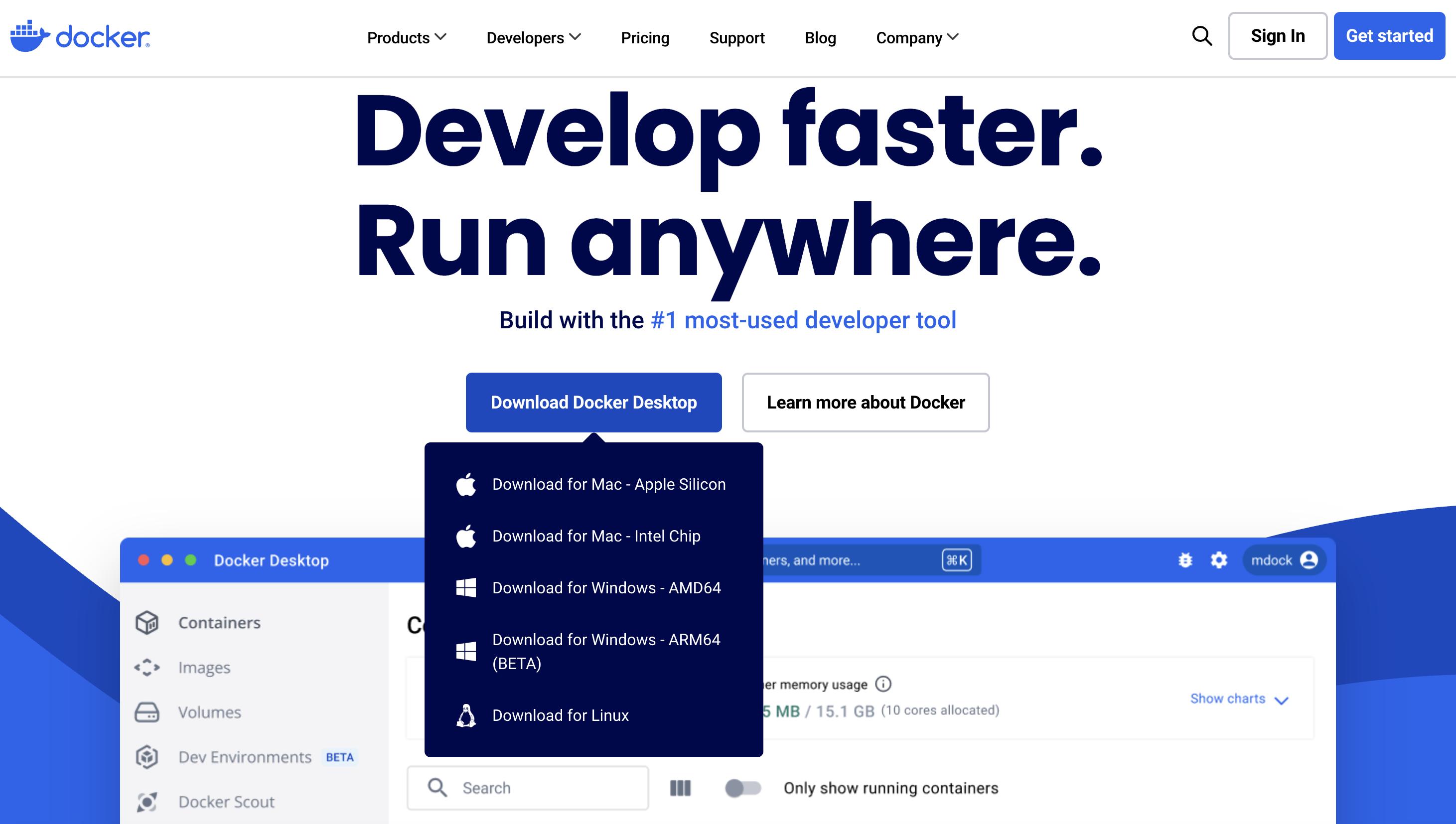The height and width of the screenshot is (824, 1456).
Task: Click the column layout icon beside Search
Action: [680, 788]
